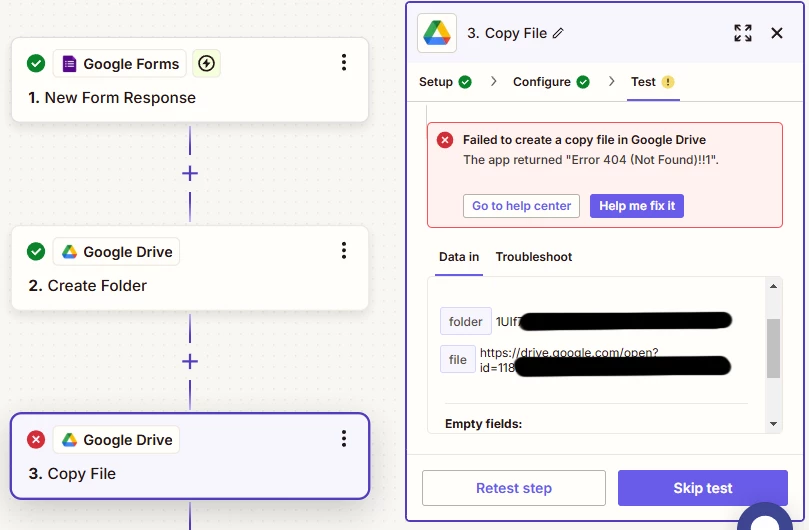The image size is (809, 530).
Task: Click the Google Drive logo in the panel header
Action: pyautogui.click(x=437, y=33)
